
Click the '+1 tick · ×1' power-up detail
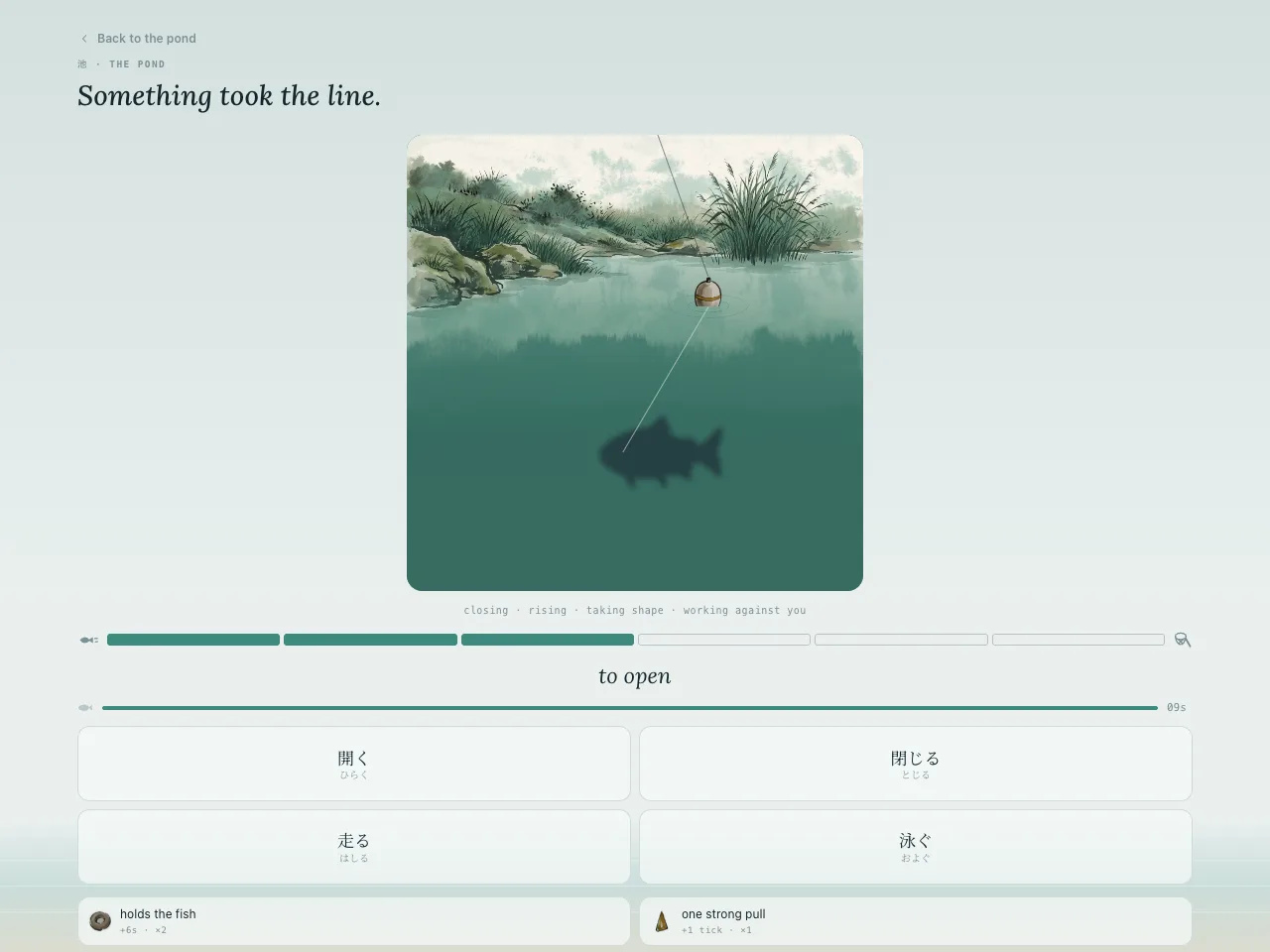point(716,930)
